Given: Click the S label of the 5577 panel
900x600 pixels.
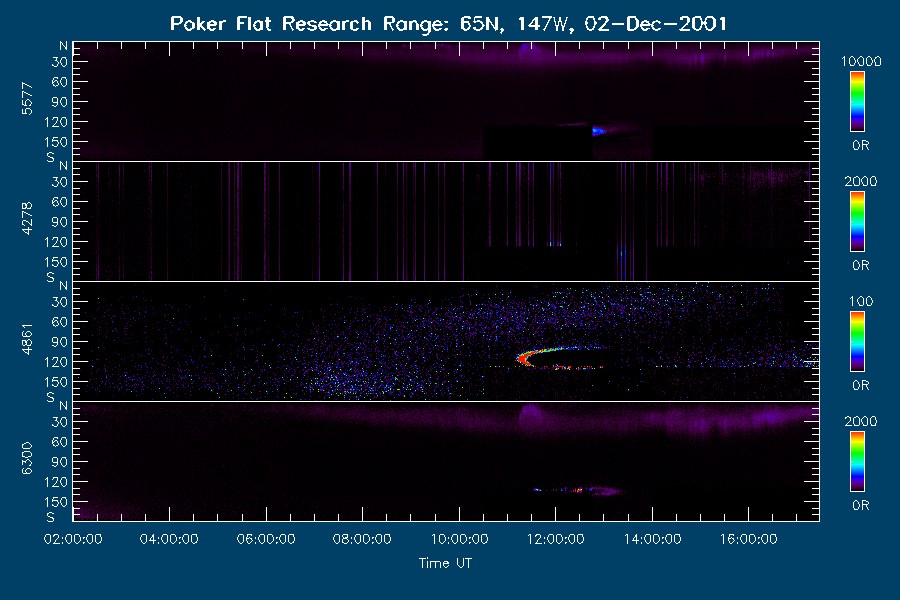Looking at the screenshot, I should click(51, 157).
